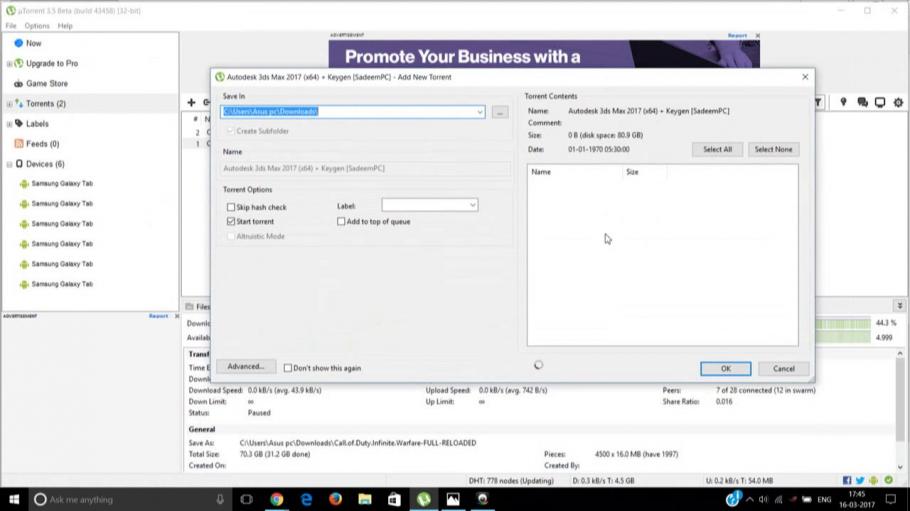The width and height of the screenshot is (910, 511).
Task: Open the uTorrent preferences gear icon
Action: (x=898, y=102)
